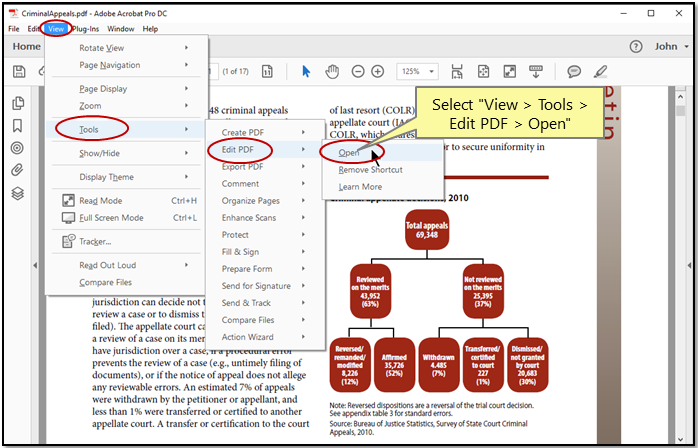This screenshot has width=698, height=448.
Task: Select Tools in the View menu
Action: click(126, 129)
